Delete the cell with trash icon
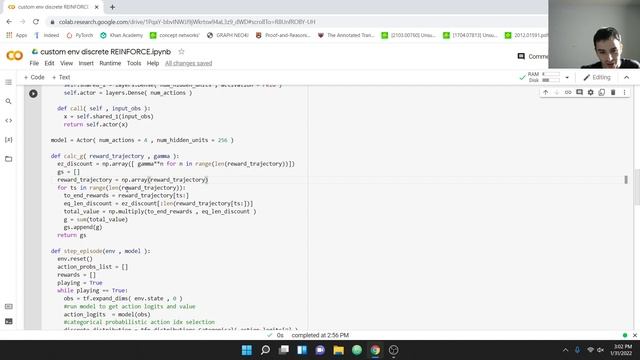640x360 pixels. pos(613,93)
